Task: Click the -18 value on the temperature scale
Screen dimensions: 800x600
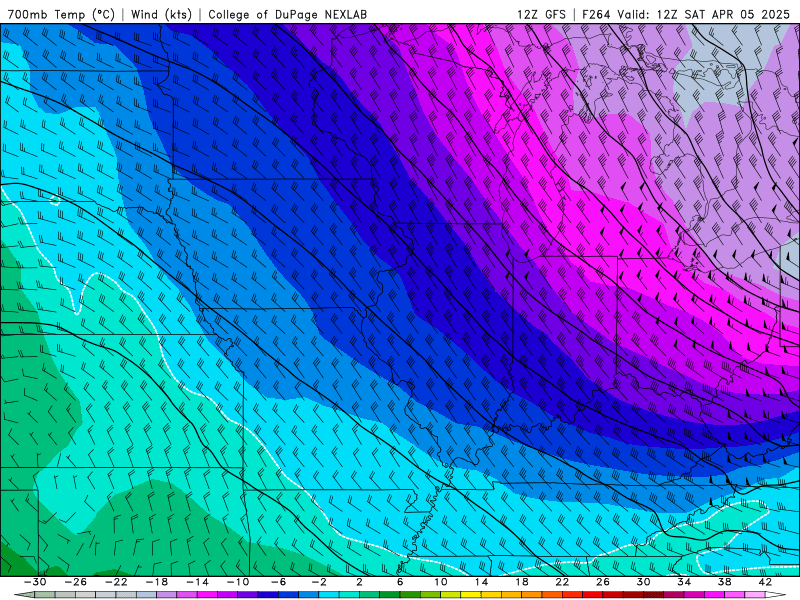Action: (157, 582)
